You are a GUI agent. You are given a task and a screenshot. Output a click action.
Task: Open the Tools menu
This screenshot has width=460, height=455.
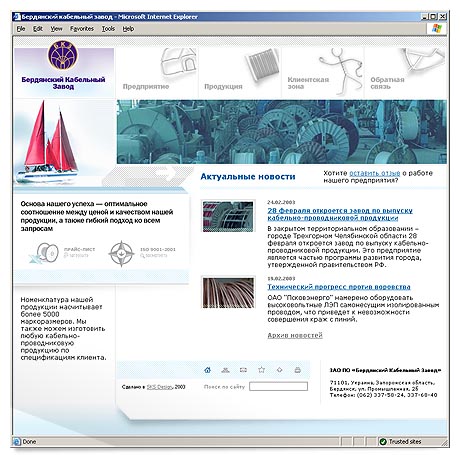click(x=108, y=29)
